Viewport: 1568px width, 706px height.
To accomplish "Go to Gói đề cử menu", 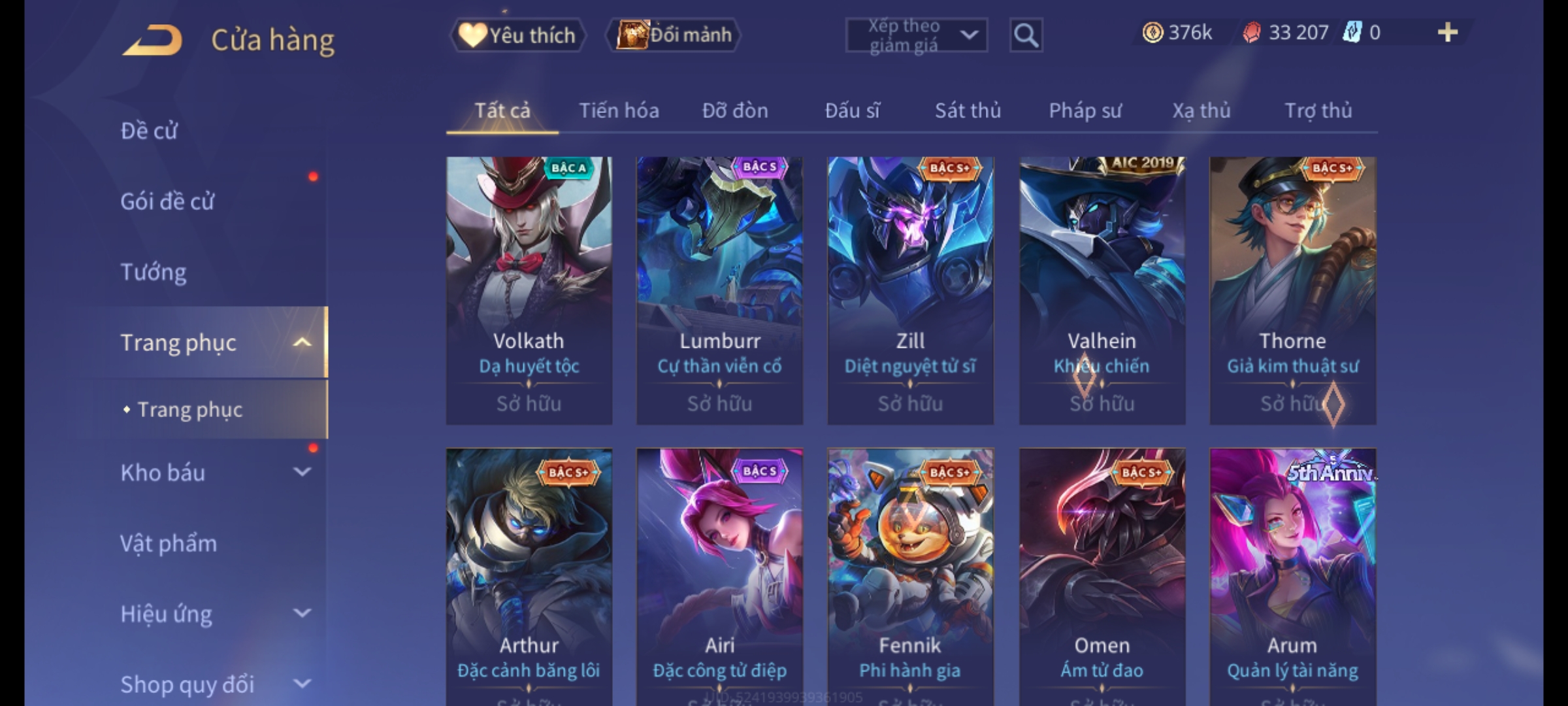I will [167, 201].
